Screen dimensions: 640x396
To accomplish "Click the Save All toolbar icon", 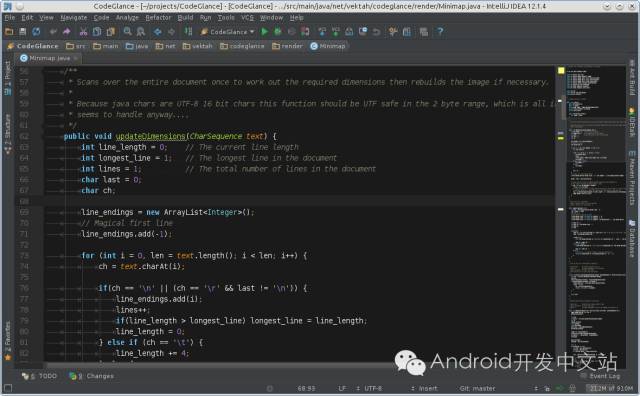I will tap(23, 31).
